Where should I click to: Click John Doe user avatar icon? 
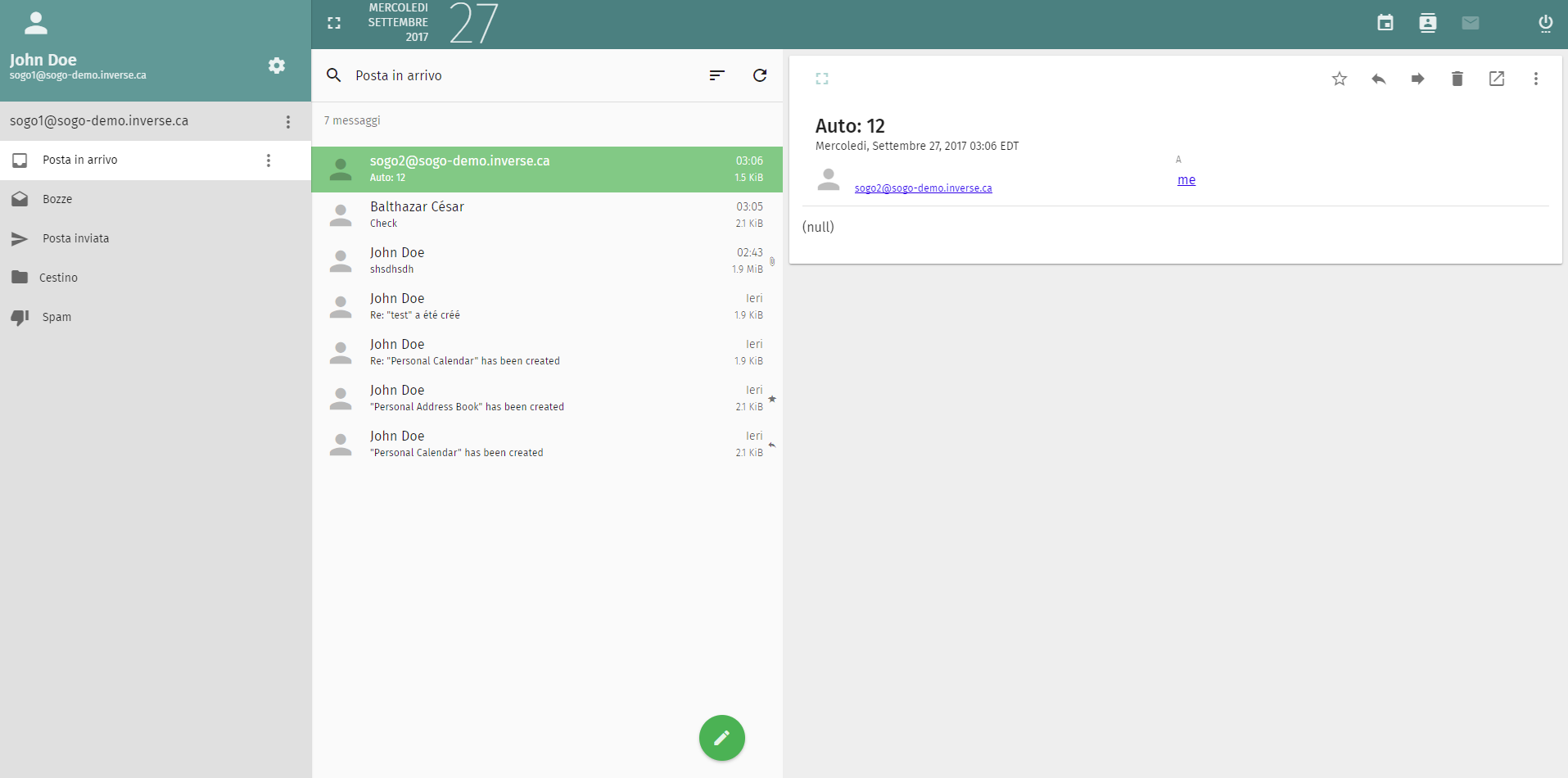tap(36, 23)
